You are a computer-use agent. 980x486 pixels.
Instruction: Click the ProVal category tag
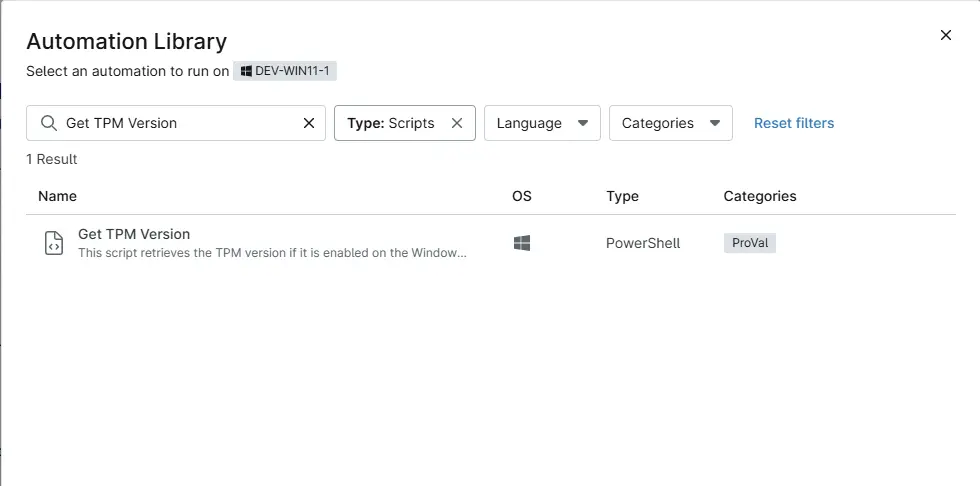tap(749, 243)
